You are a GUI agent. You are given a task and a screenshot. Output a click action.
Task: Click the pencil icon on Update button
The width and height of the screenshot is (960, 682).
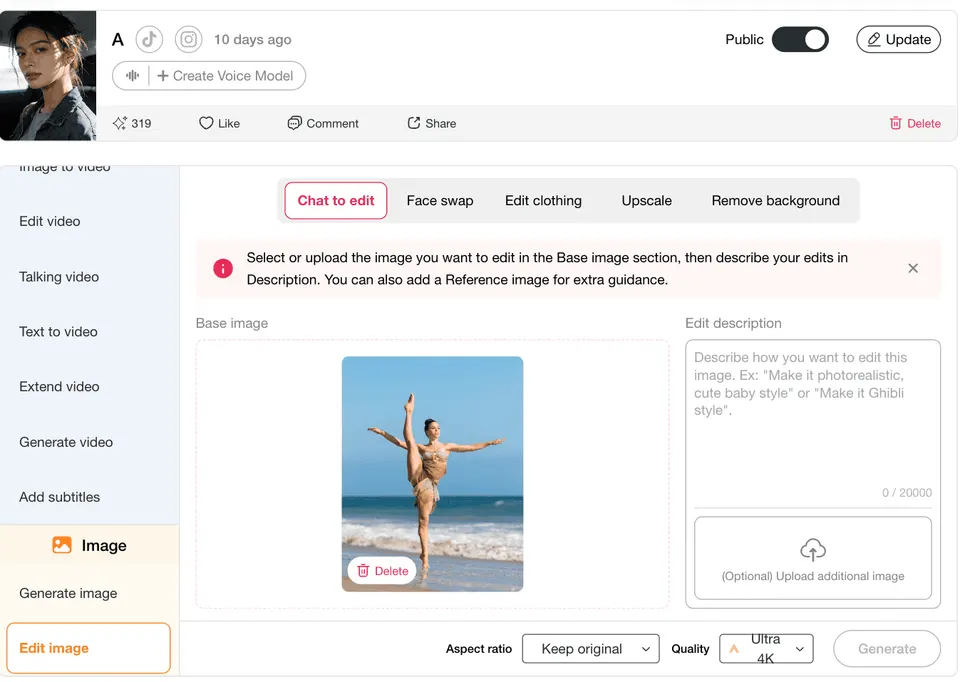(x=874, y=40)
